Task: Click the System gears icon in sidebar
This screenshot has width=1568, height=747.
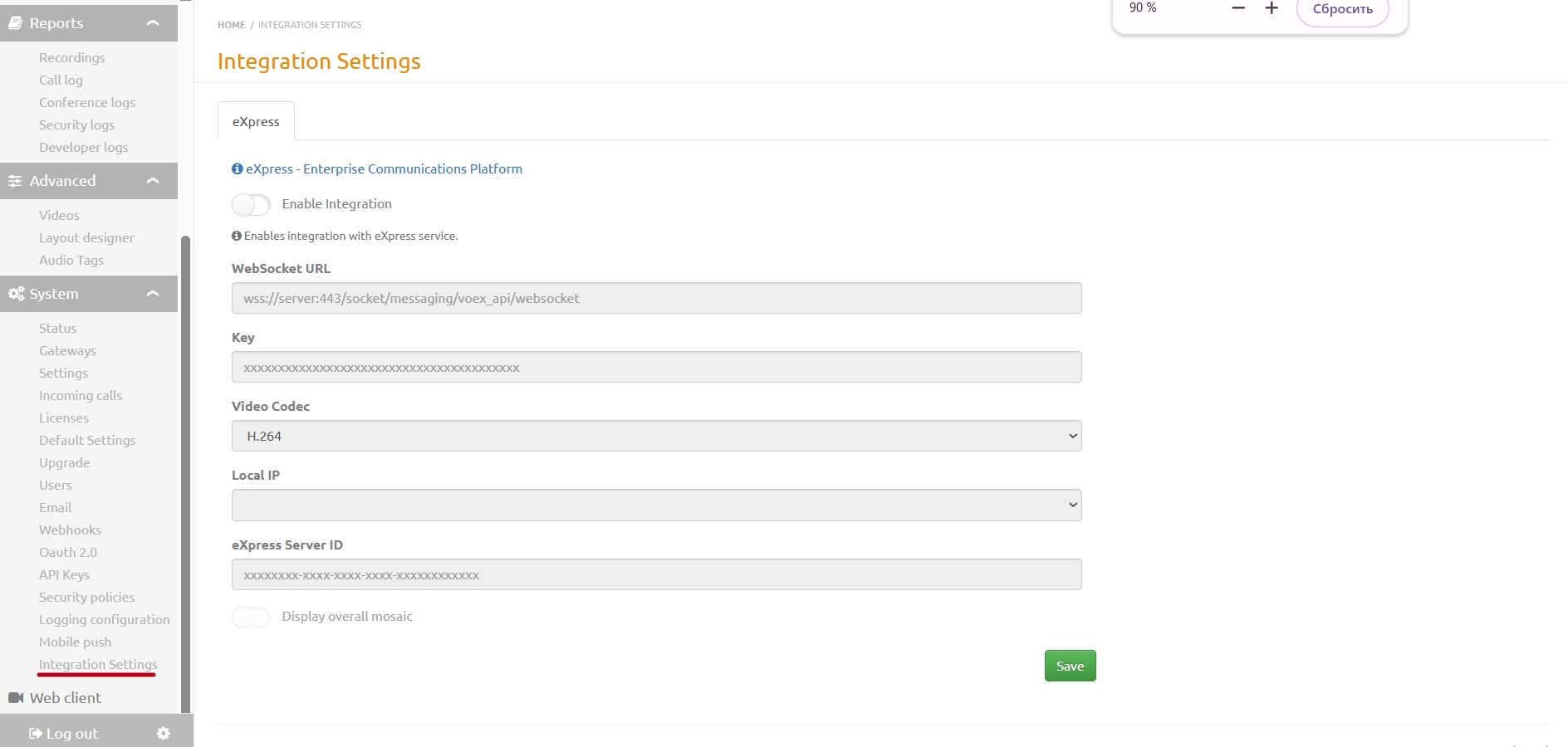Action: point(16,294)
